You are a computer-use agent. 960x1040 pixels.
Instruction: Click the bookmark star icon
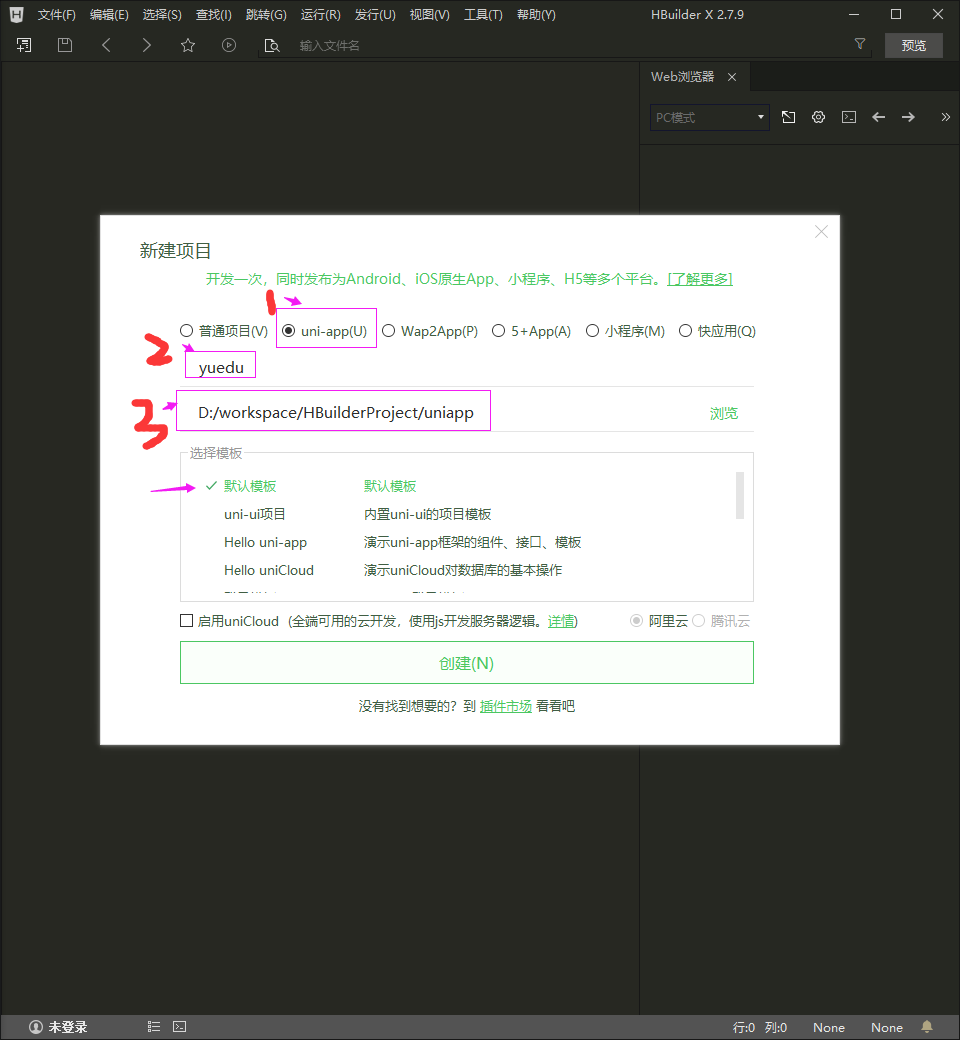coord(188,45)
